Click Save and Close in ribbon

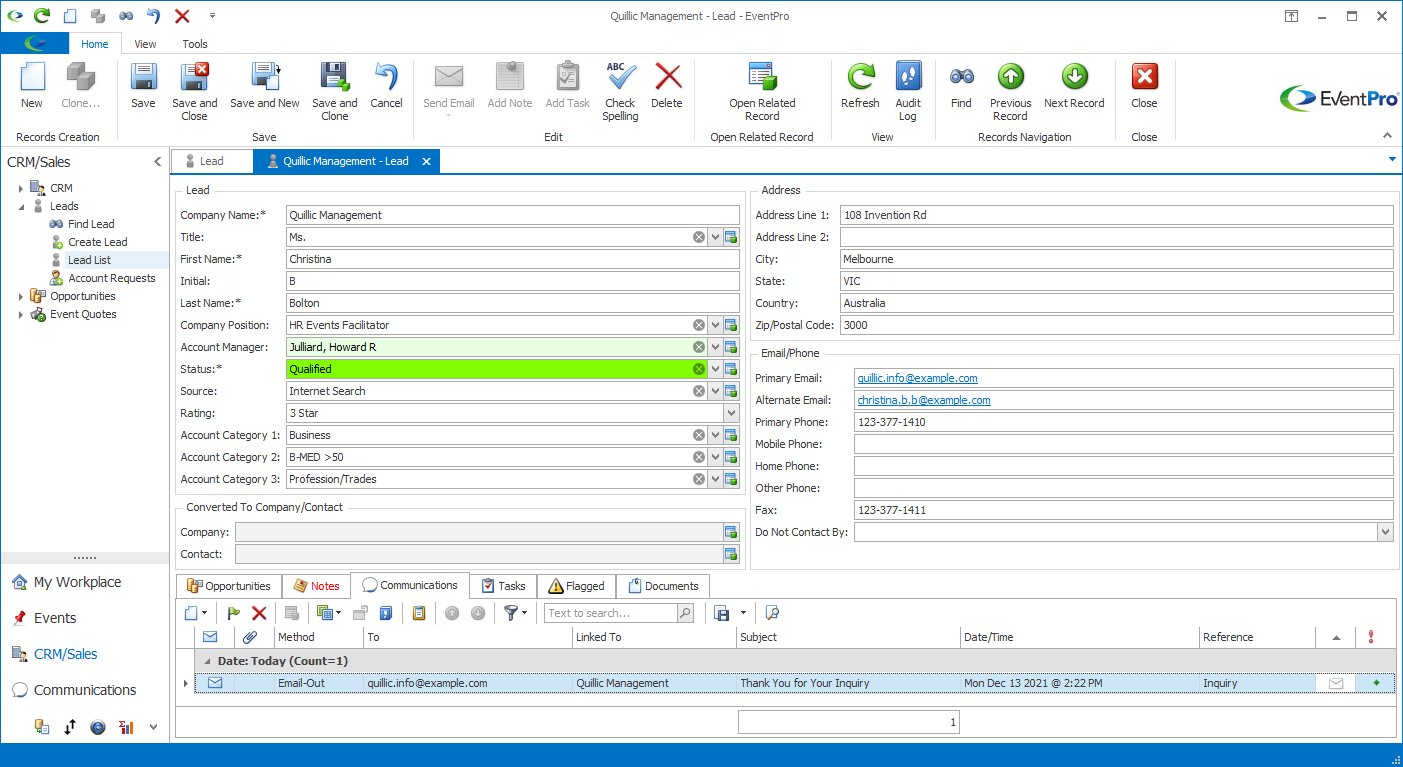point(194,91)
